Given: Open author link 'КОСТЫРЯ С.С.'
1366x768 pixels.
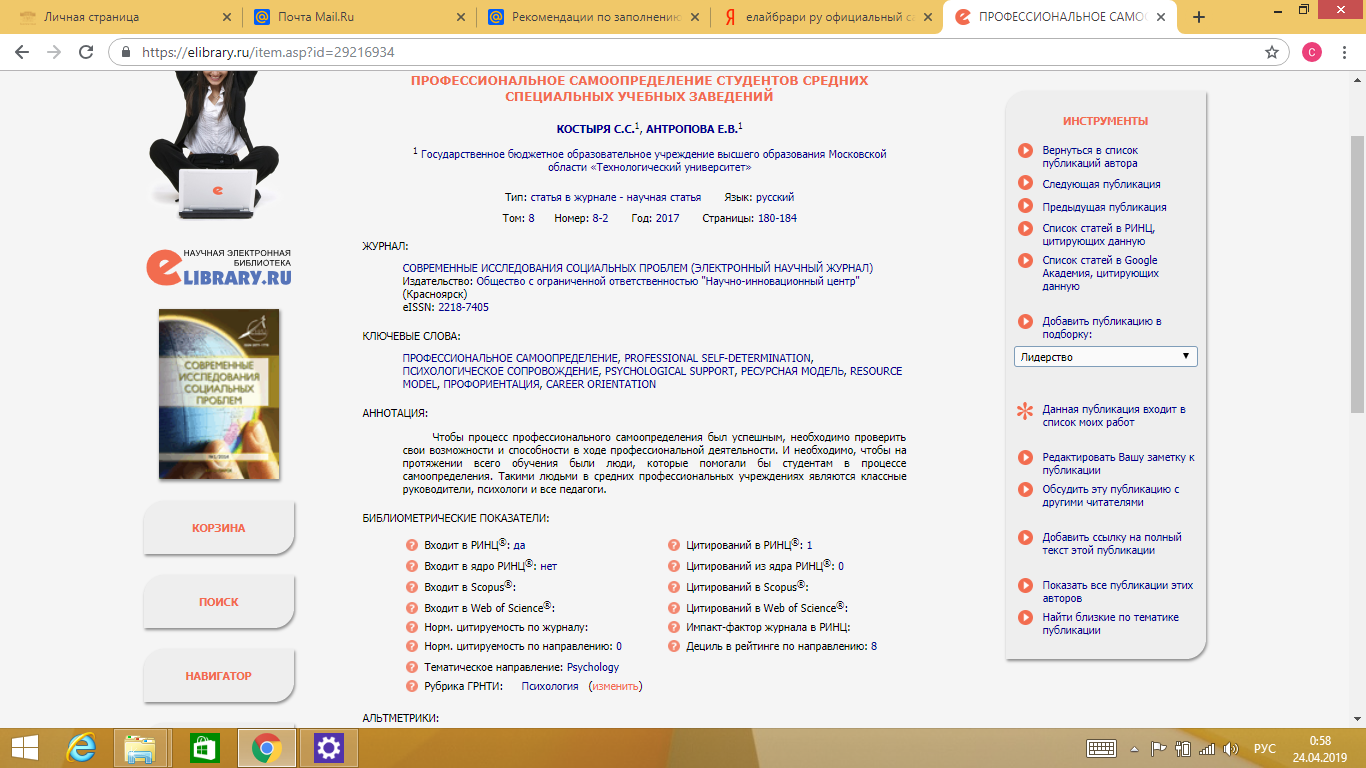Looking at the screenshot, I should pyautogui.click(x=595, y=129).
